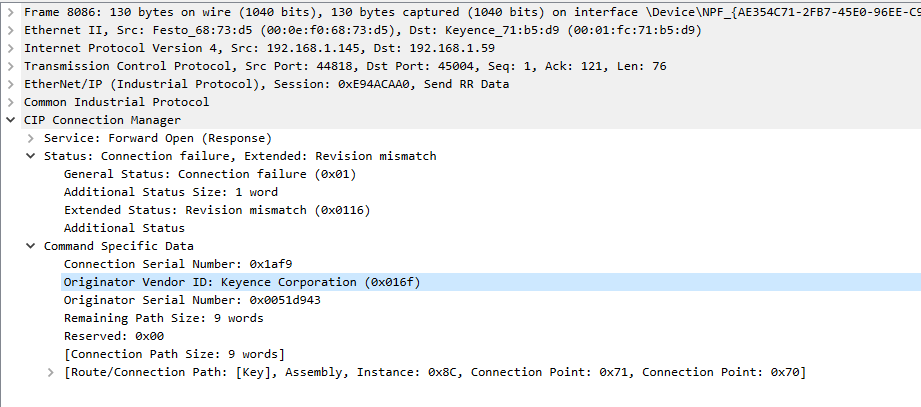921x407 pixels.
Task: Expand the Ethernet II layer arrow
Action: point(10,30)
